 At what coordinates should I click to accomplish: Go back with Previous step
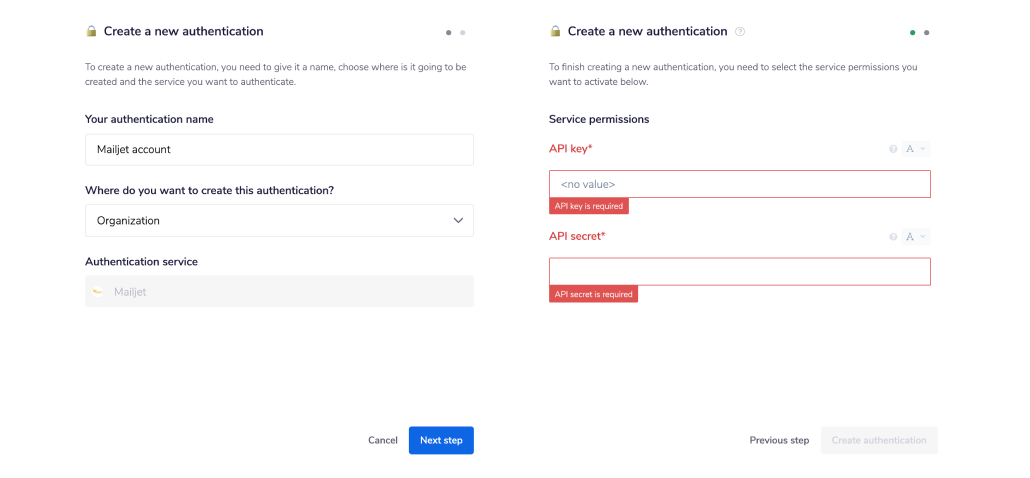pos(779,441)
